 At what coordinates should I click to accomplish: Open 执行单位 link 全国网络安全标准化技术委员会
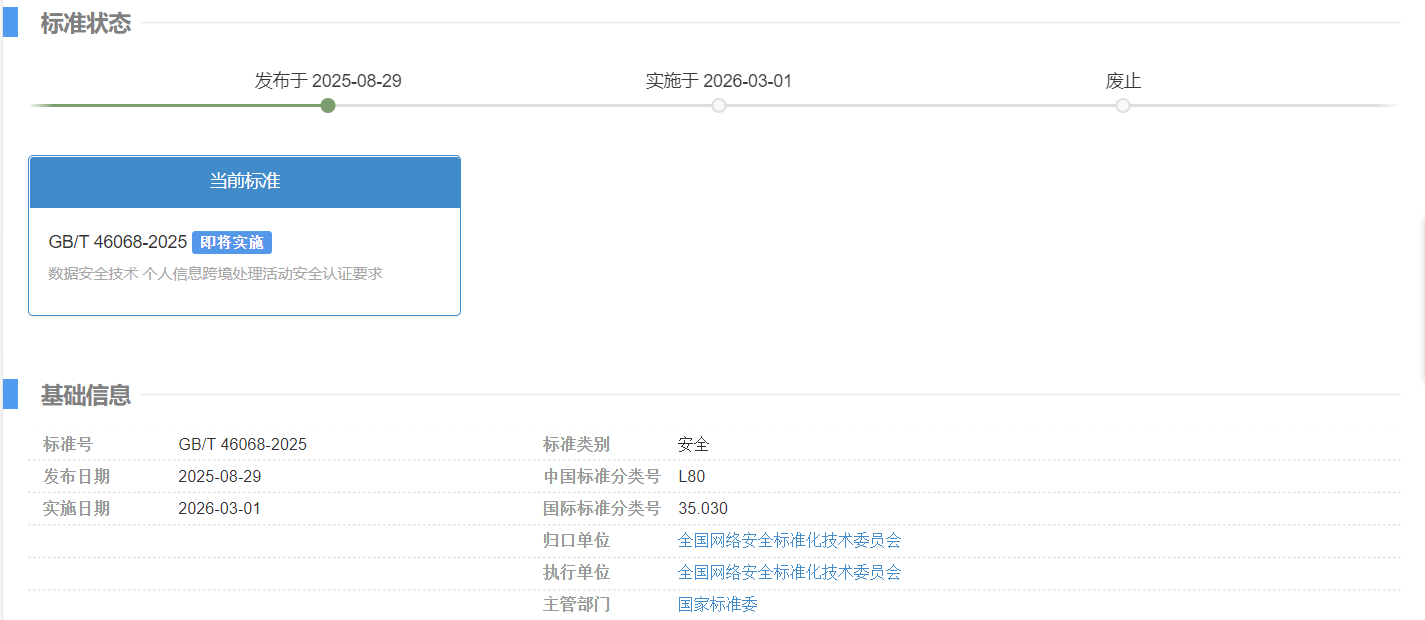tap(789, 572)
